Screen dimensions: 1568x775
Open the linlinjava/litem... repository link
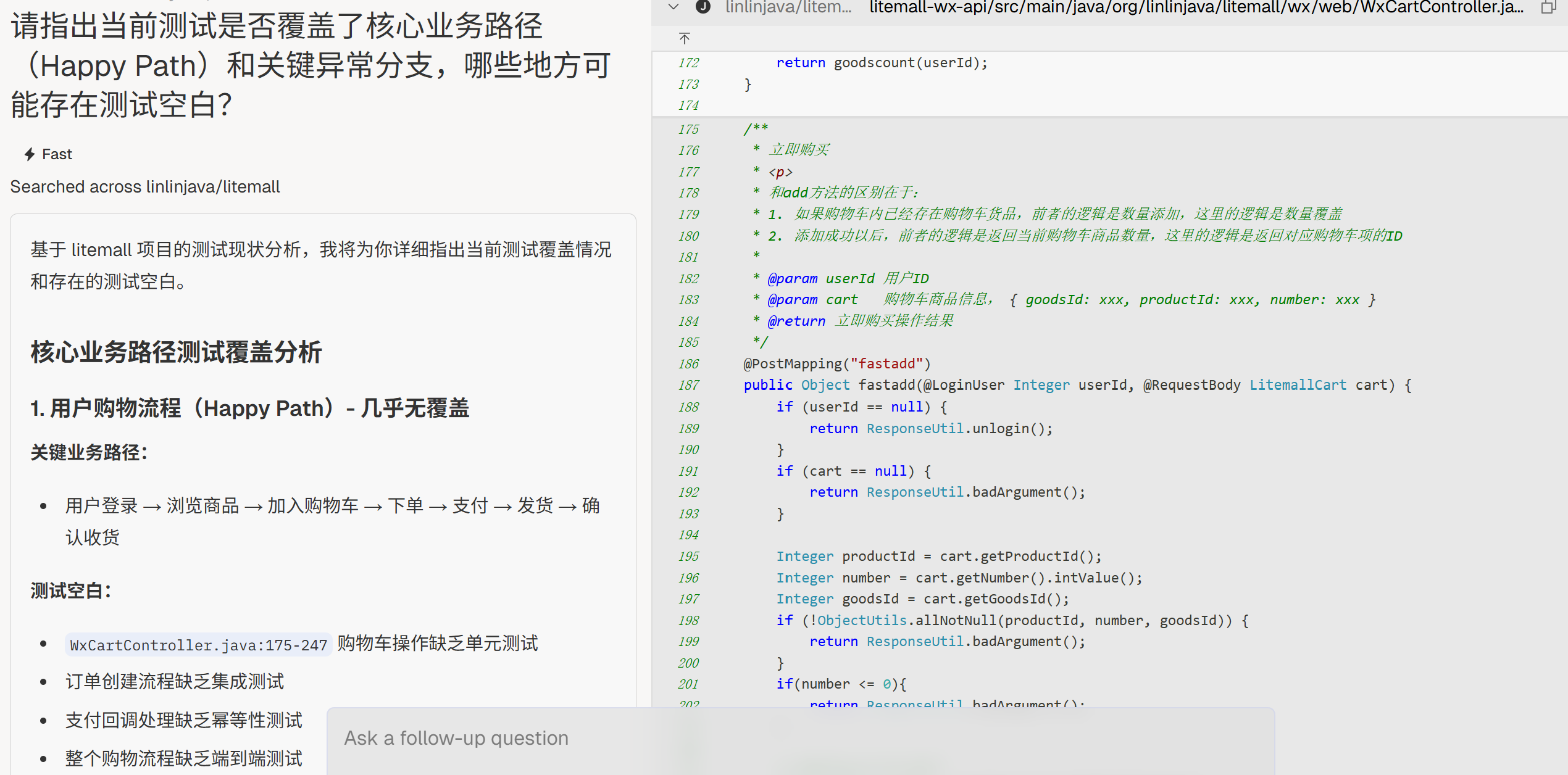(788, 7)
